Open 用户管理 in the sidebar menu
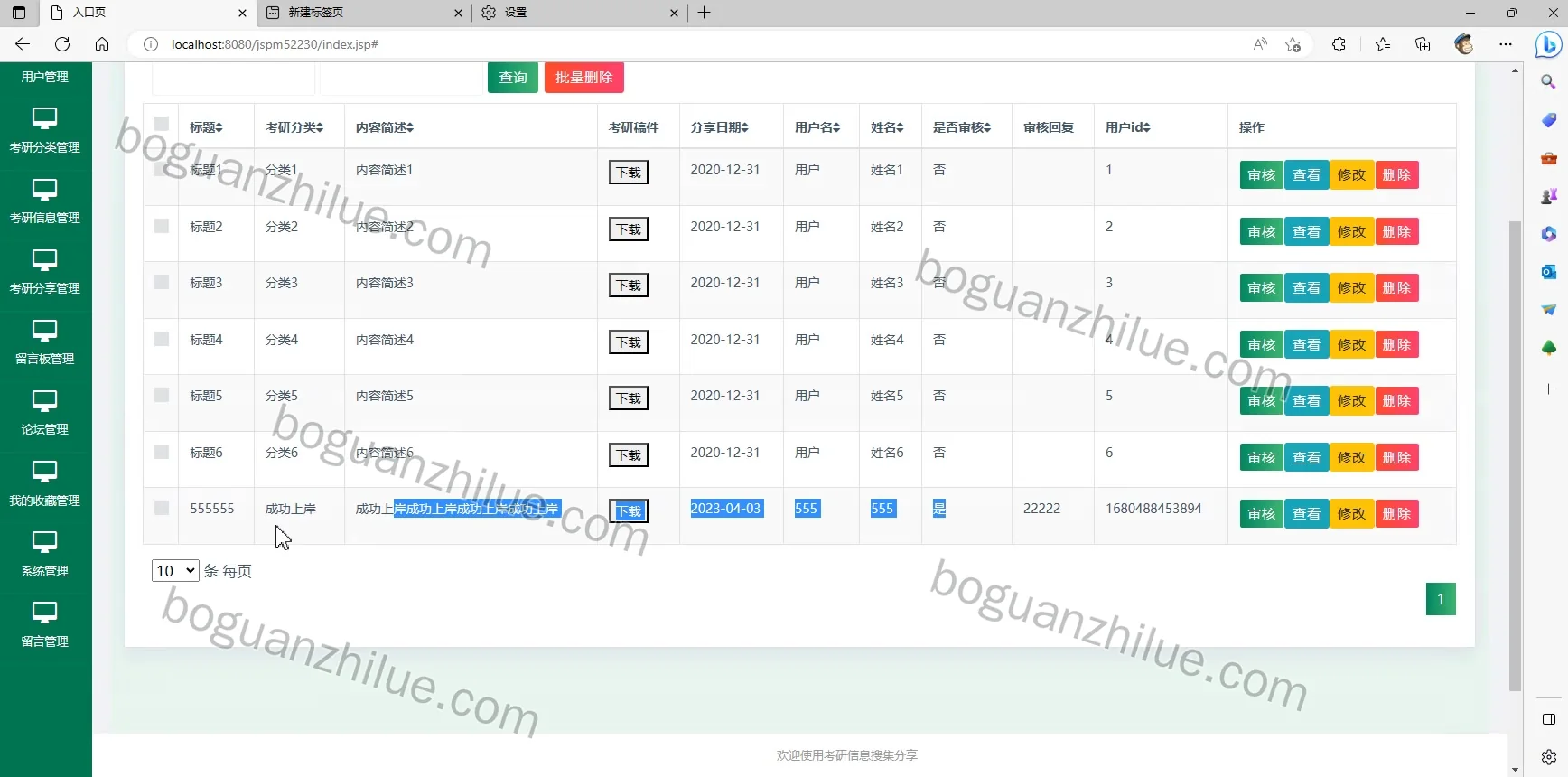 pos(44,77)
